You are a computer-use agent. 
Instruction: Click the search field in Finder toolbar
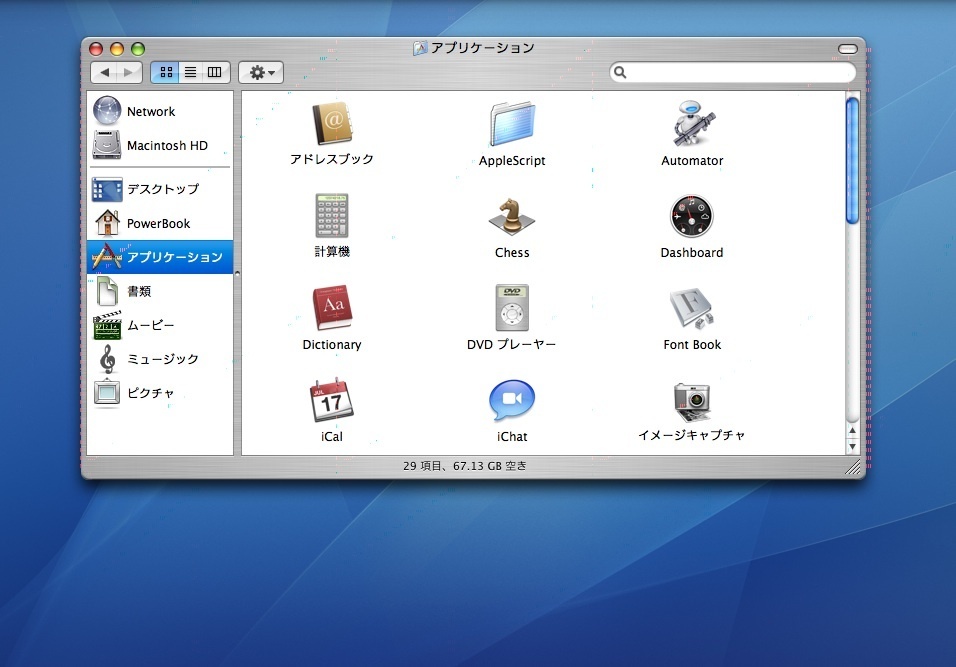pos(733,72)
